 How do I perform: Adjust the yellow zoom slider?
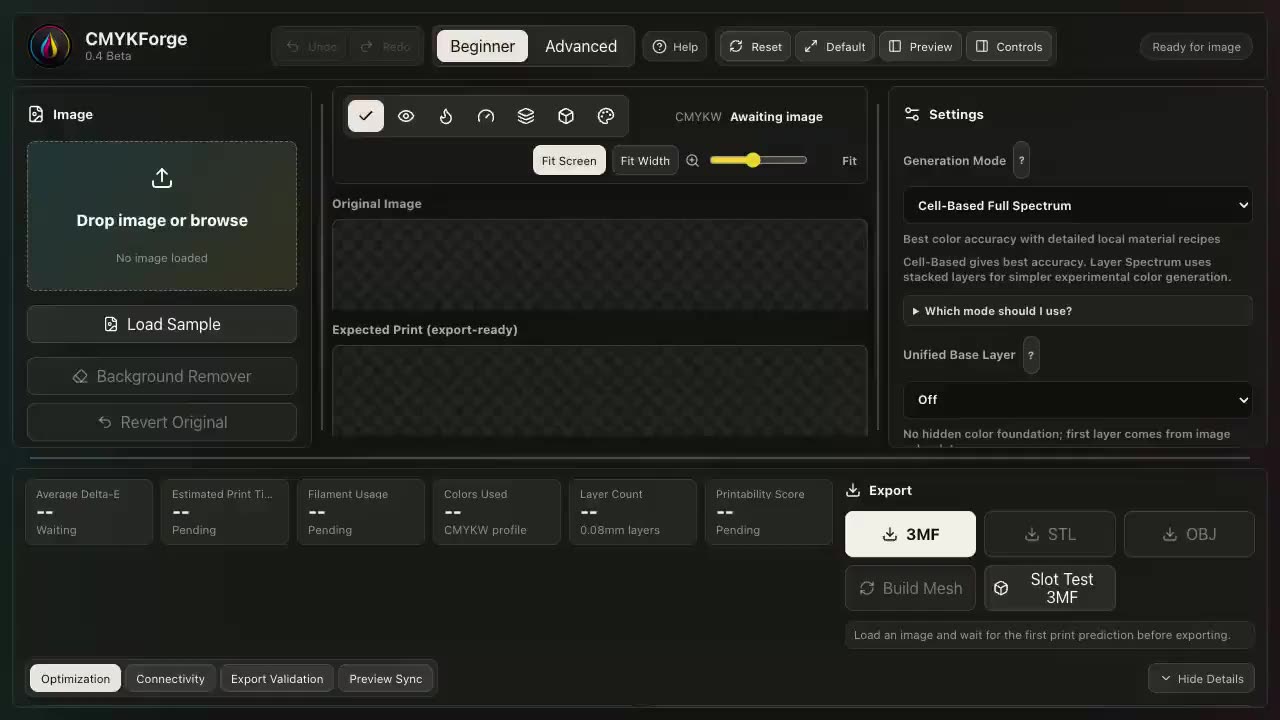click(x=758, y=160)
